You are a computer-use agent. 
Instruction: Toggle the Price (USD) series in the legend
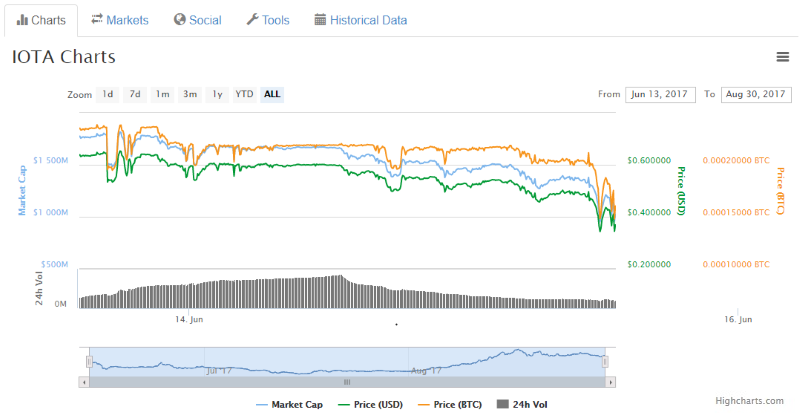(370, 405)
